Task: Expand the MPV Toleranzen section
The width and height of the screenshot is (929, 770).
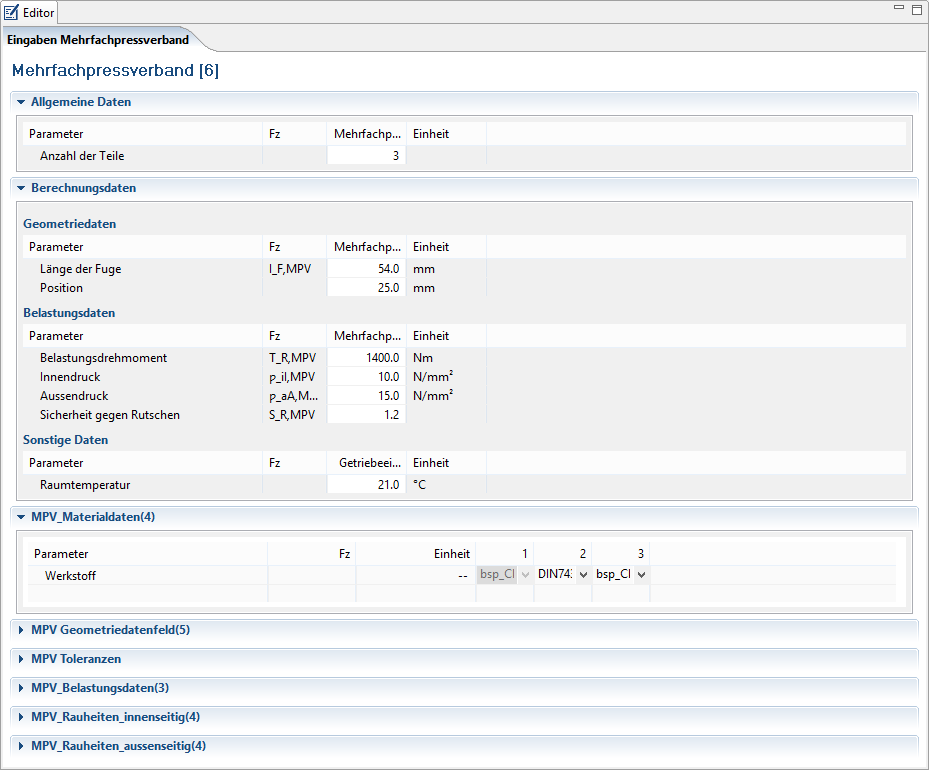Action: [21, 659]
